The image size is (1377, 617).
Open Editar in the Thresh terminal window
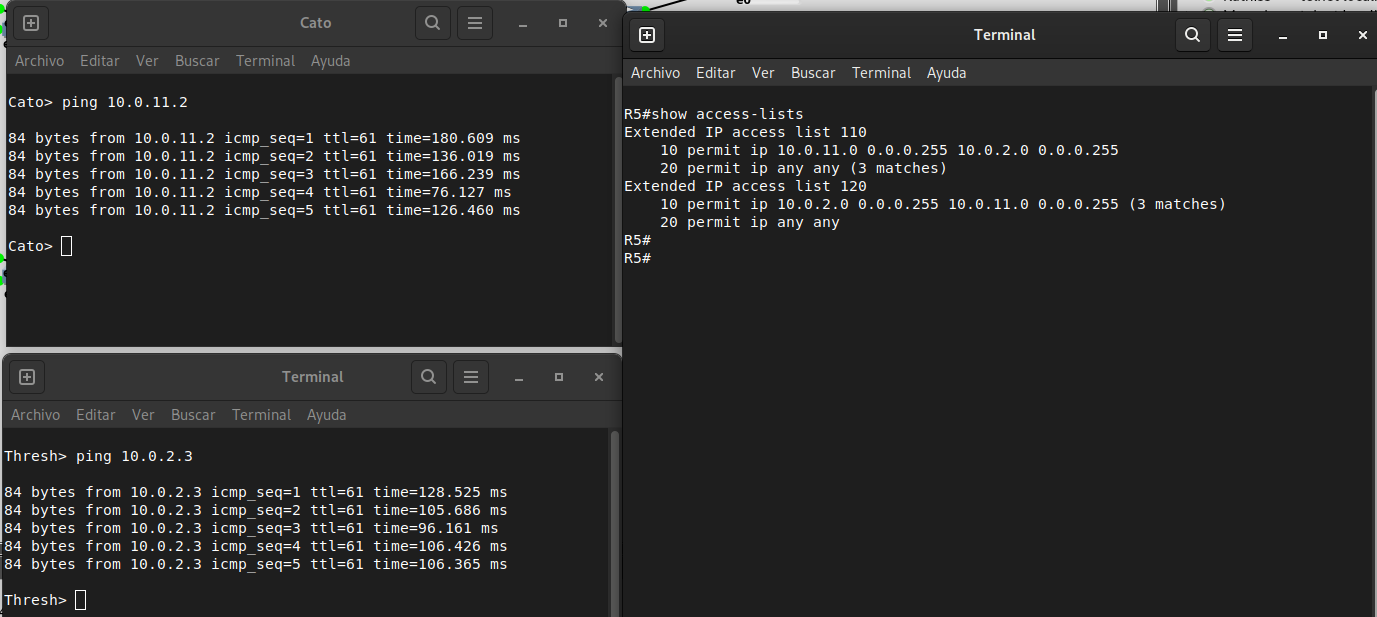(96, 415)
